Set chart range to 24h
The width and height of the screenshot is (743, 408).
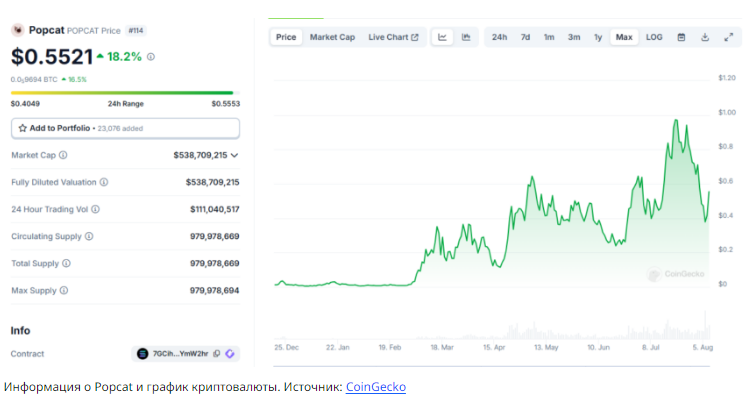pos(499,37)
